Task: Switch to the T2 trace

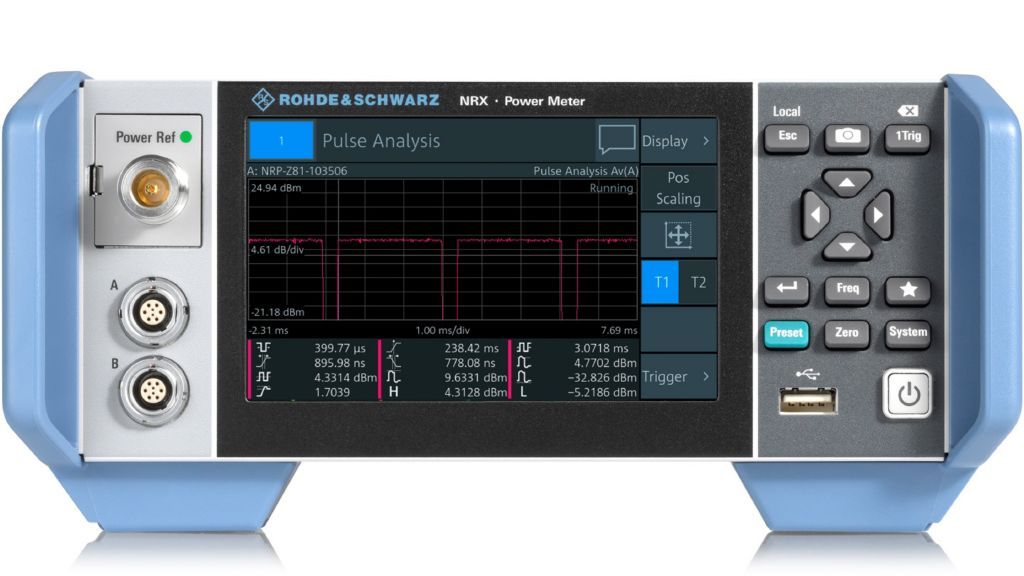Action: click(698, 282)
